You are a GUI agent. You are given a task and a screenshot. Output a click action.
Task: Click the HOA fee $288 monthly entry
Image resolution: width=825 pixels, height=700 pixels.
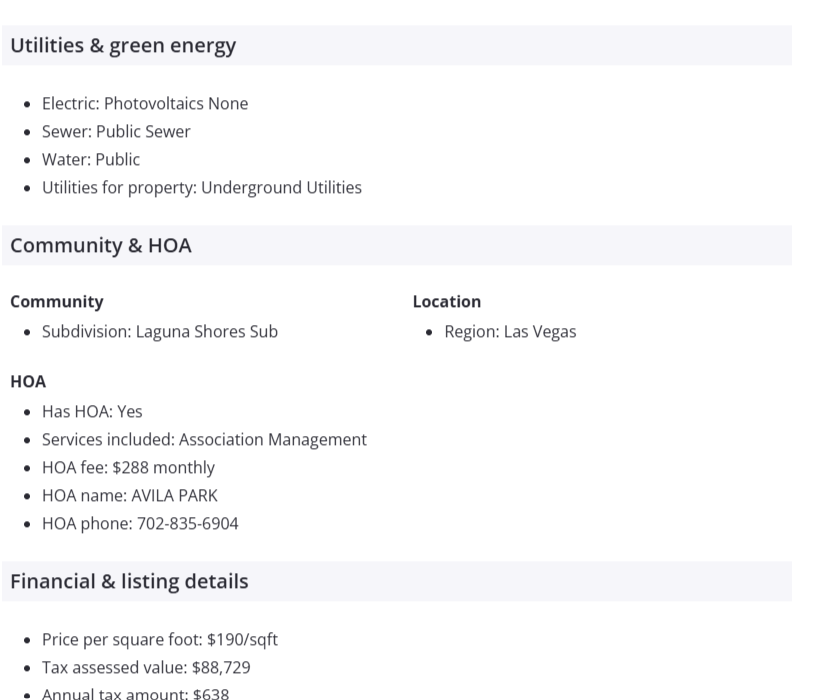pyautogui.click(x=128, y=468)
